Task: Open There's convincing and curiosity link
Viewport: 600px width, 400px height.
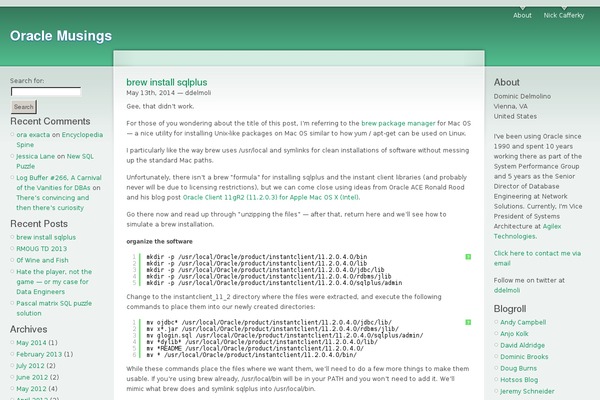Action: tap(52, 202)
